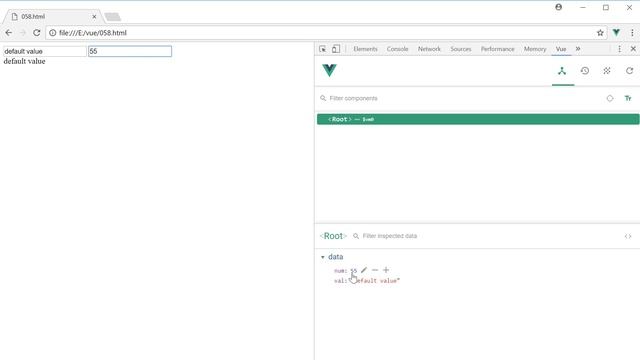Click the val 'default value' data entry
Viewport: 640px width, 360px height.
pyautogui.click(x=367, y=281)
